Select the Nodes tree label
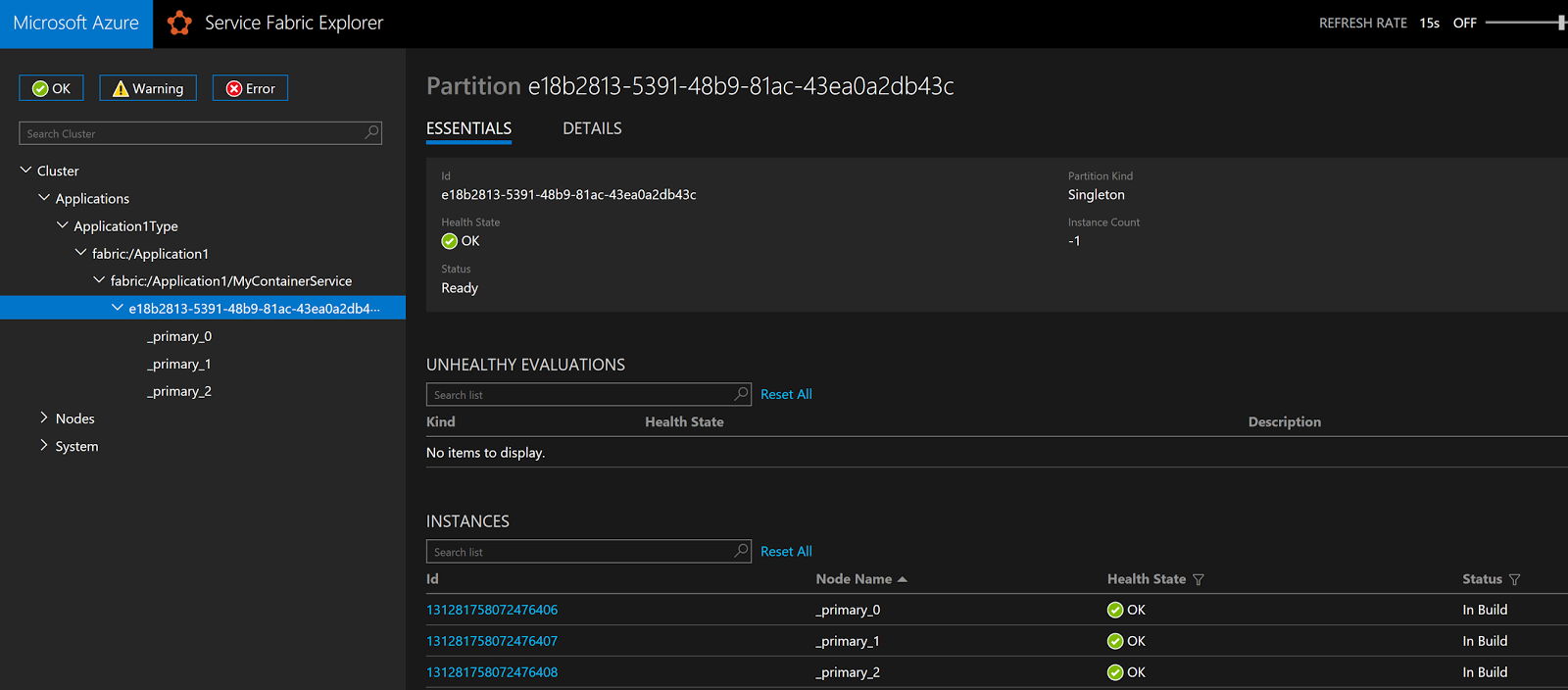 click(75, 419)
